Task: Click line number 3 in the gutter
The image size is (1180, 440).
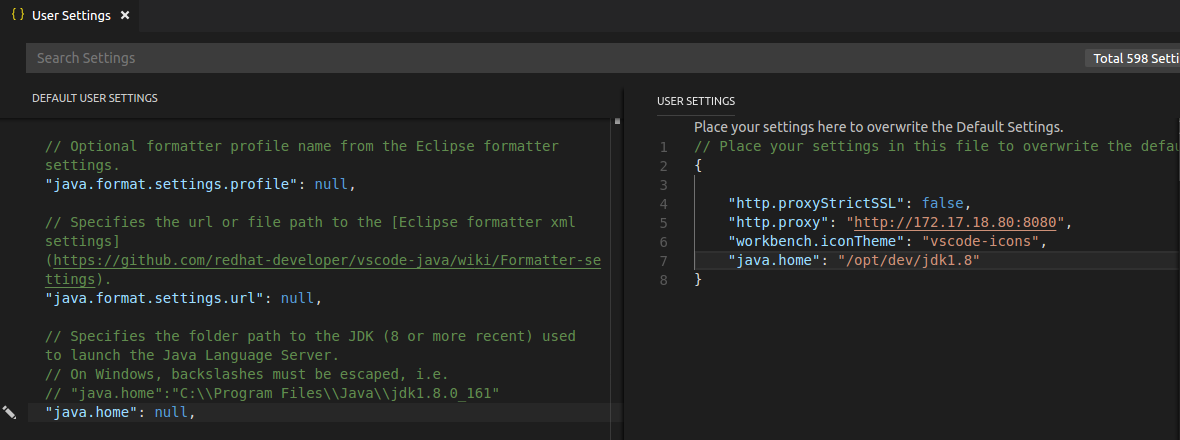Action: point(663,185)
